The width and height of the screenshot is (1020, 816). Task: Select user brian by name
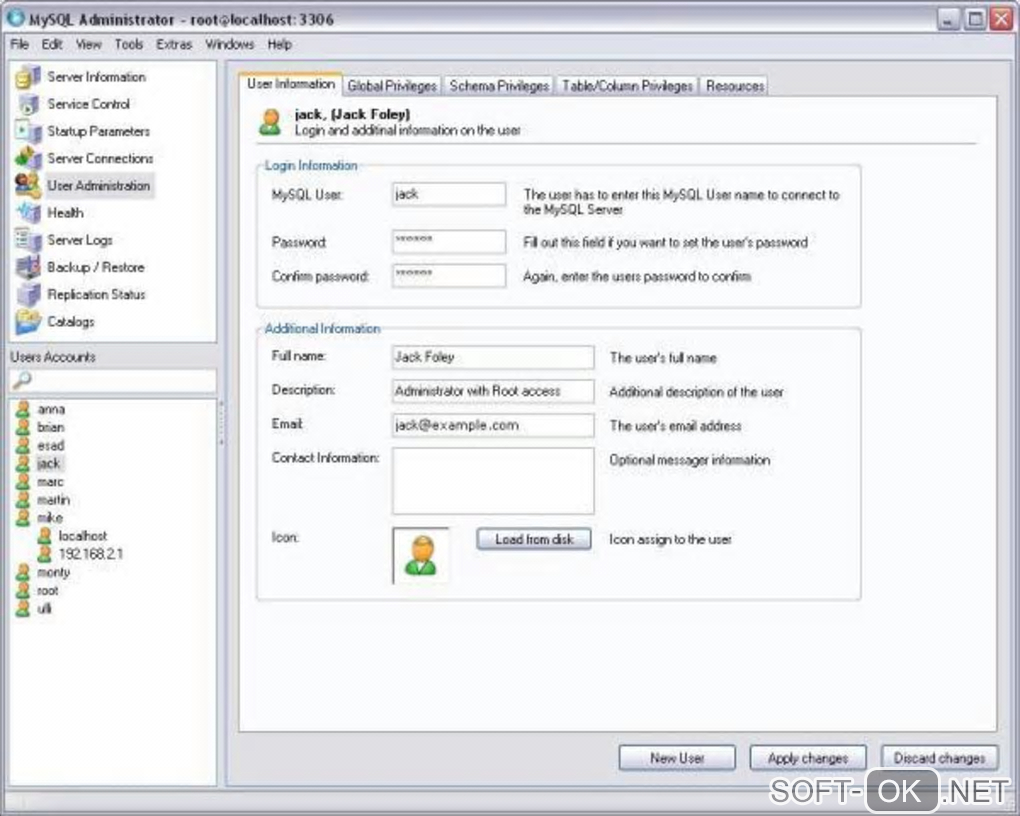51,428
